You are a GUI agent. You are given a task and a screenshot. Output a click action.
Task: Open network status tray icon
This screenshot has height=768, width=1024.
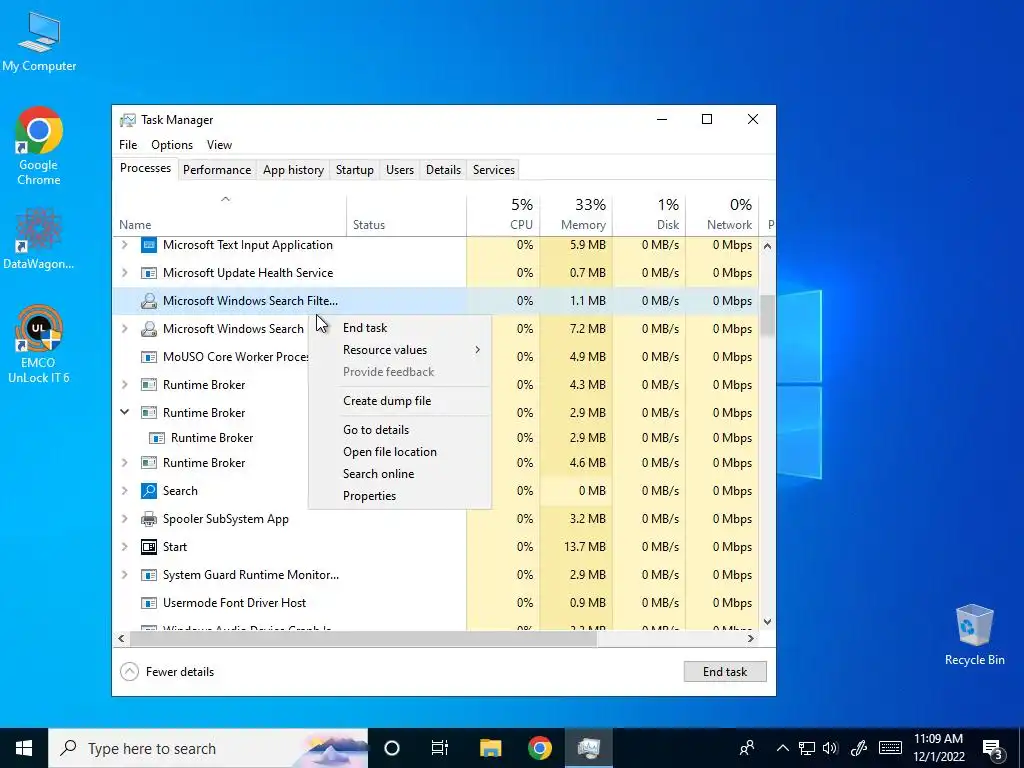807,748
